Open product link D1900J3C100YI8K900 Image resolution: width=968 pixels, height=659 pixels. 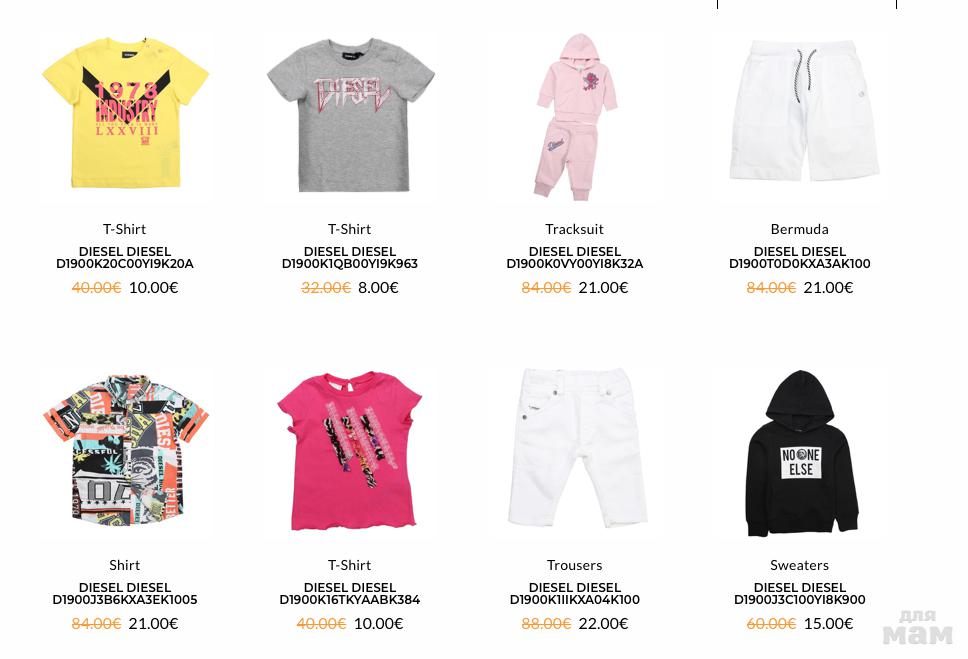799,600
